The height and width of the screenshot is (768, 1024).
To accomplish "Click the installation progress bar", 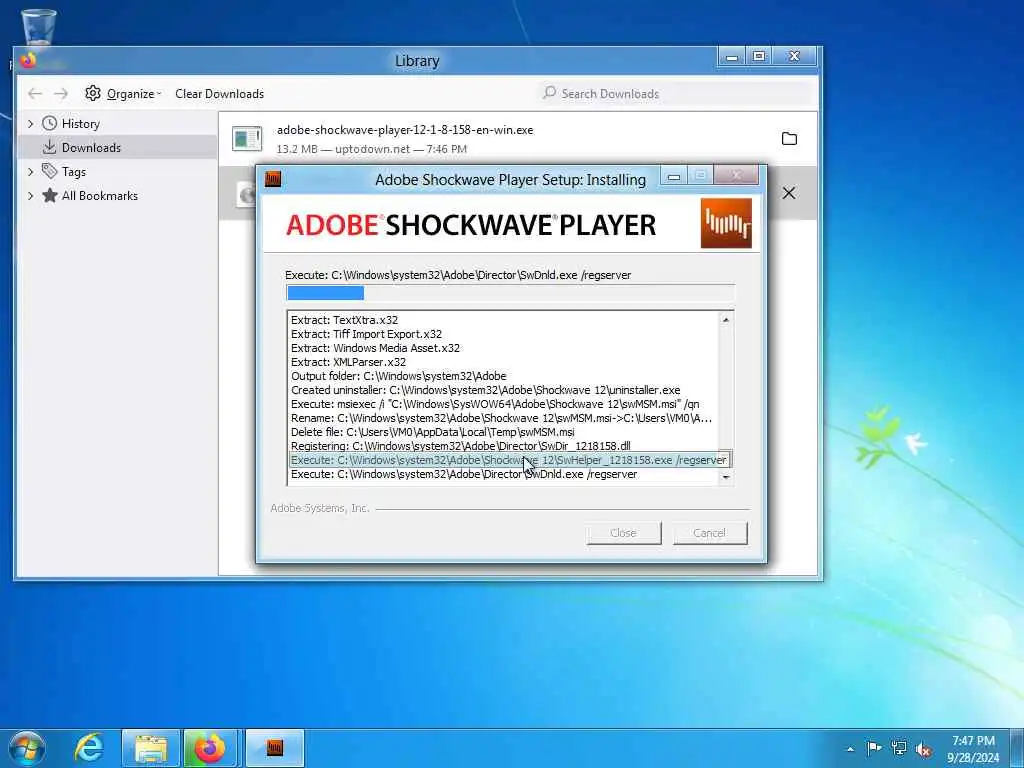I will pos(510,293).
